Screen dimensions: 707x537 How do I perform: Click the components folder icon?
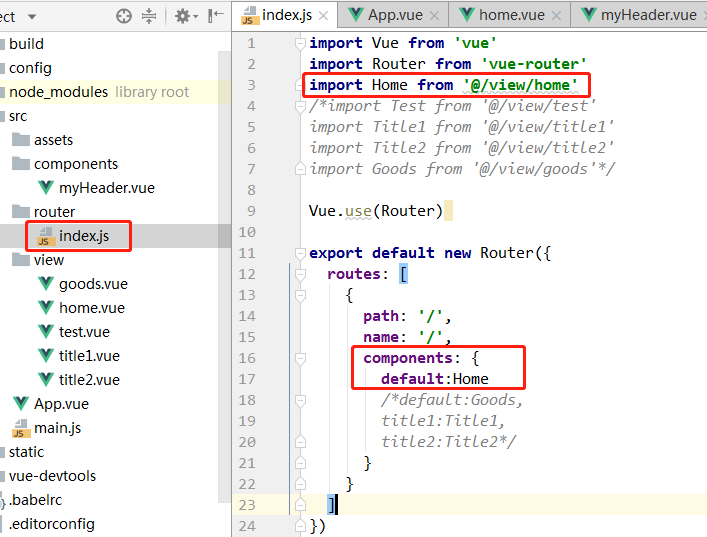point(21,163)
